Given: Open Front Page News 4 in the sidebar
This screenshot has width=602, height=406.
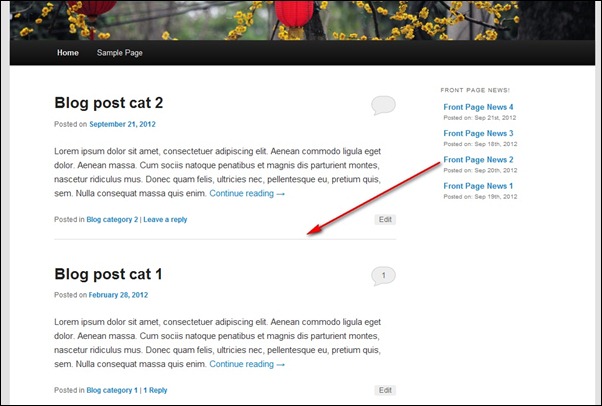Looking at the screenshot, I should [x=478, y=107].
